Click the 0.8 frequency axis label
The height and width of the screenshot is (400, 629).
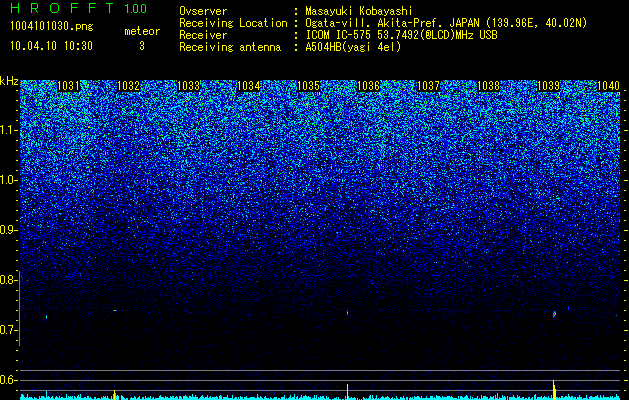click(x=8, y=280)
